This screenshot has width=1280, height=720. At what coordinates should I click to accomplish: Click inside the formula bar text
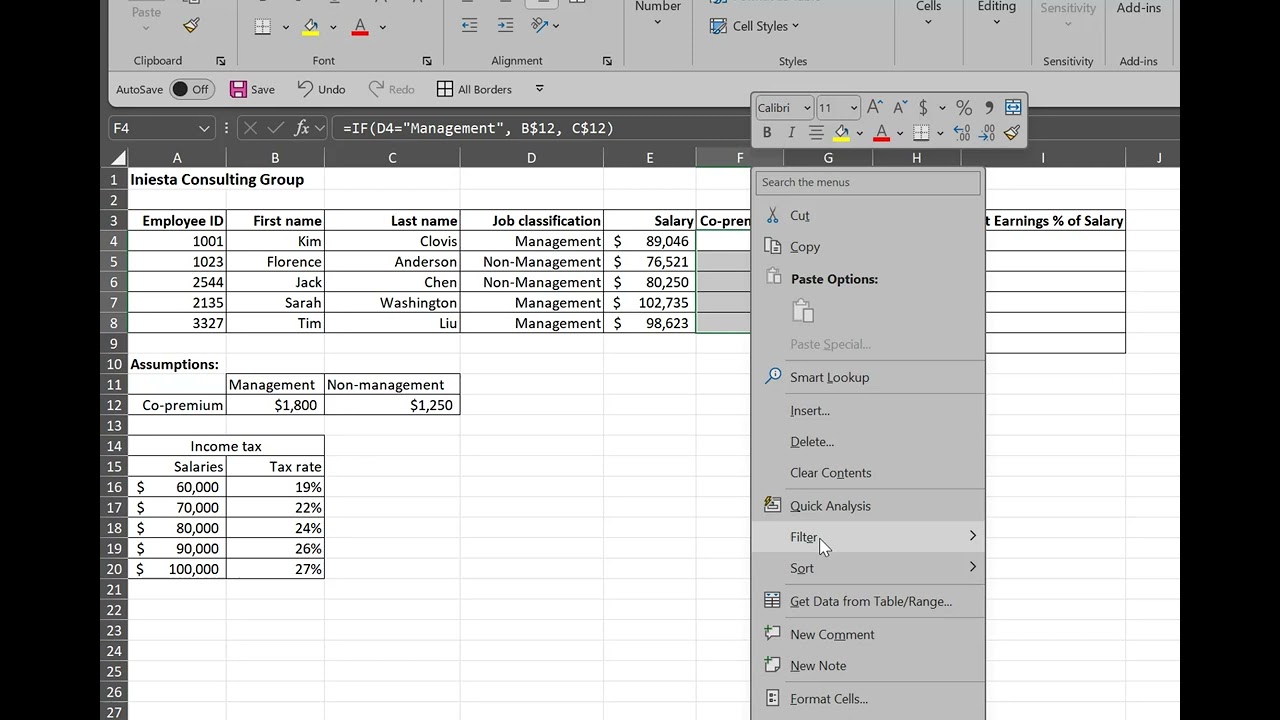pos(478,128)
